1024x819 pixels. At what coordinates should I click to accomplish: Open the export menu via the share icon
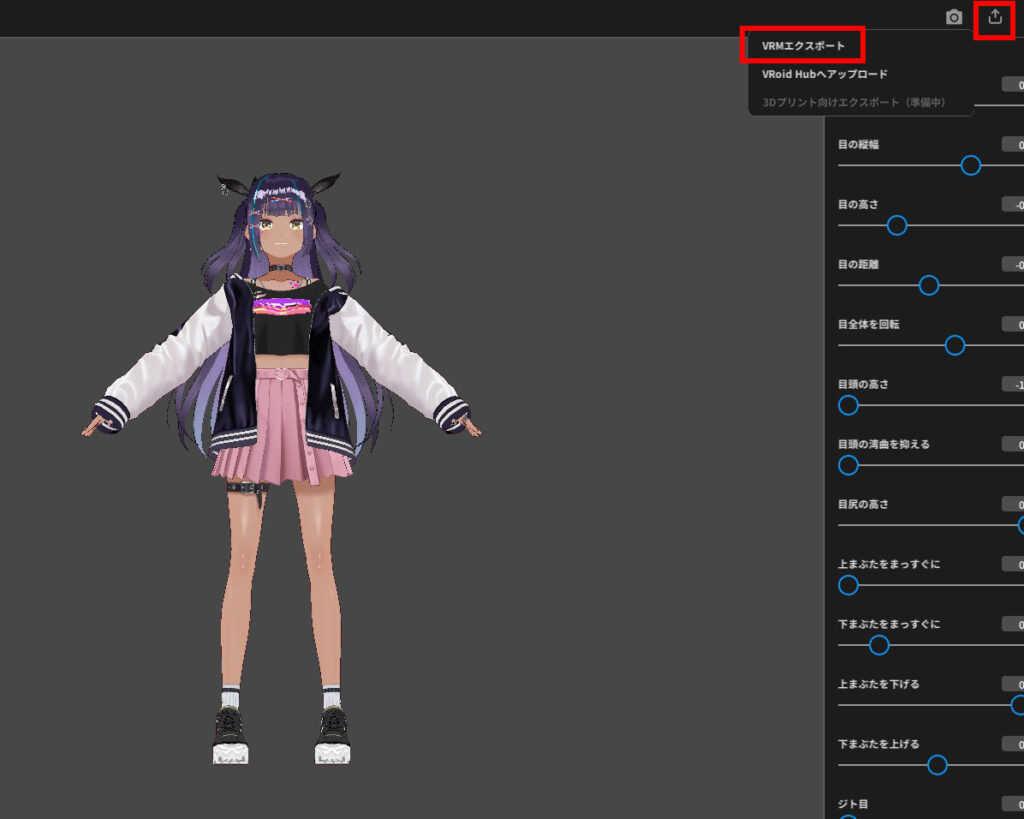[995, 17]
